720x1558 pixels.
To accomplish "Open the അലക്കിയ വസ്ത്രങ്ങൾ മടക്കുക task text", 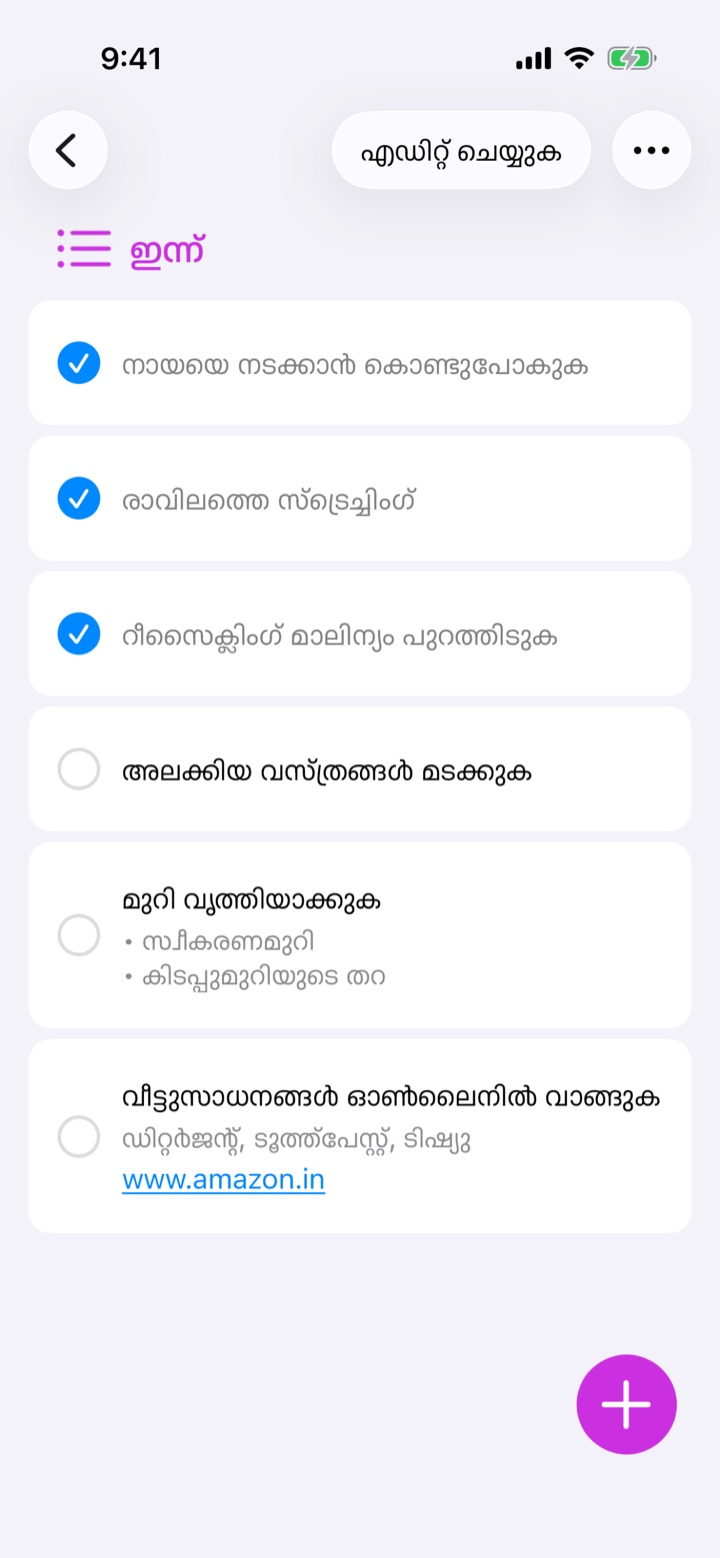I will coord(326,771).
